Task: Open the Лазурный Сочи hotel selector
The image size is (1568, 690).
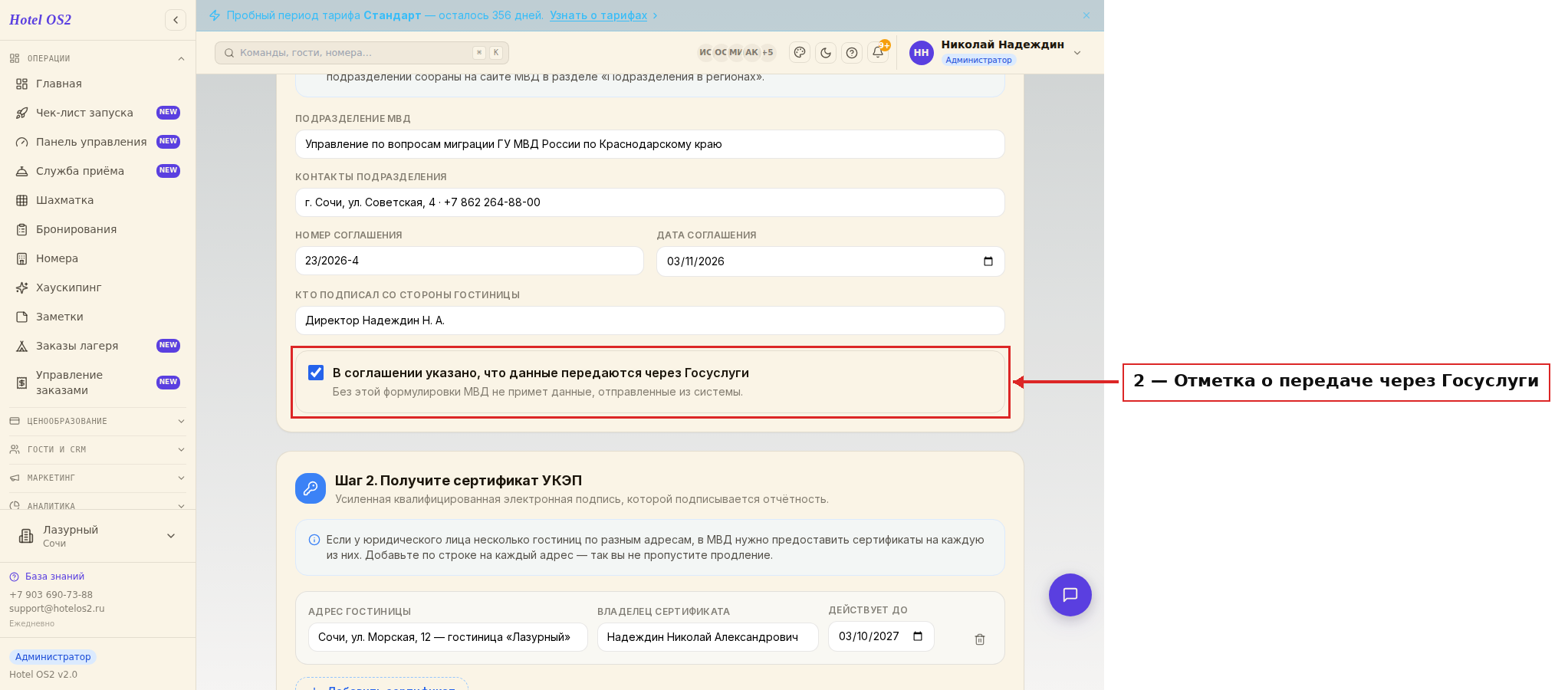Action: [x=97, y=536]
